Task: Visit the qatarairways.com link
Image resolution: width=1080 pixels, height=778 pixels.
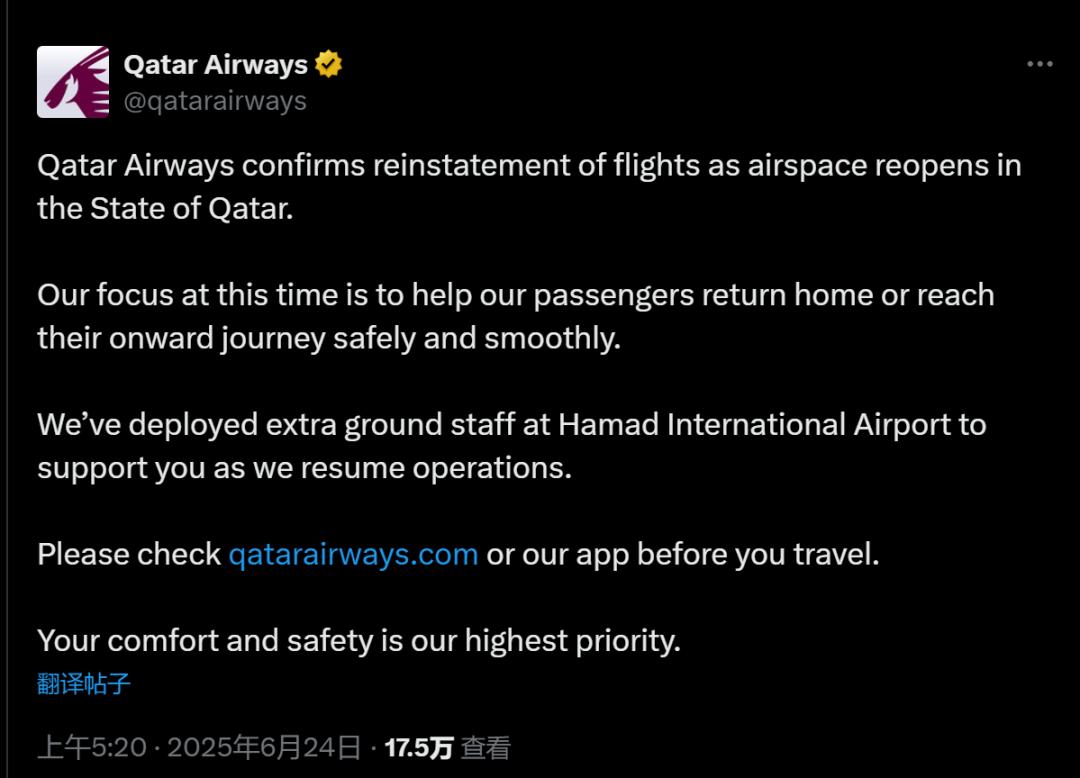Action: point(353,554)
